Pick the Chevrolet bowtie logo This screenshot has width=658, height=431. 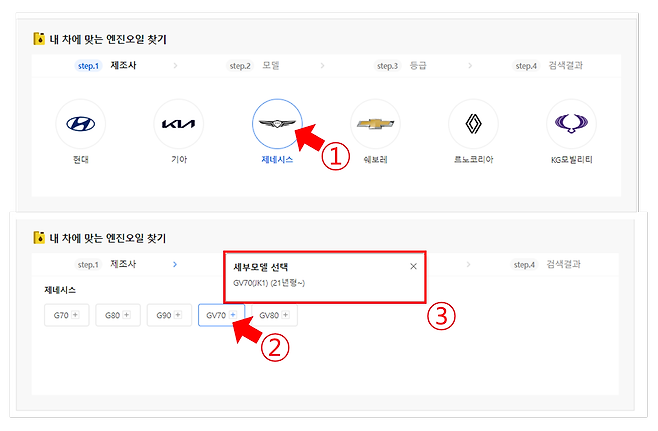click(375, 124)
